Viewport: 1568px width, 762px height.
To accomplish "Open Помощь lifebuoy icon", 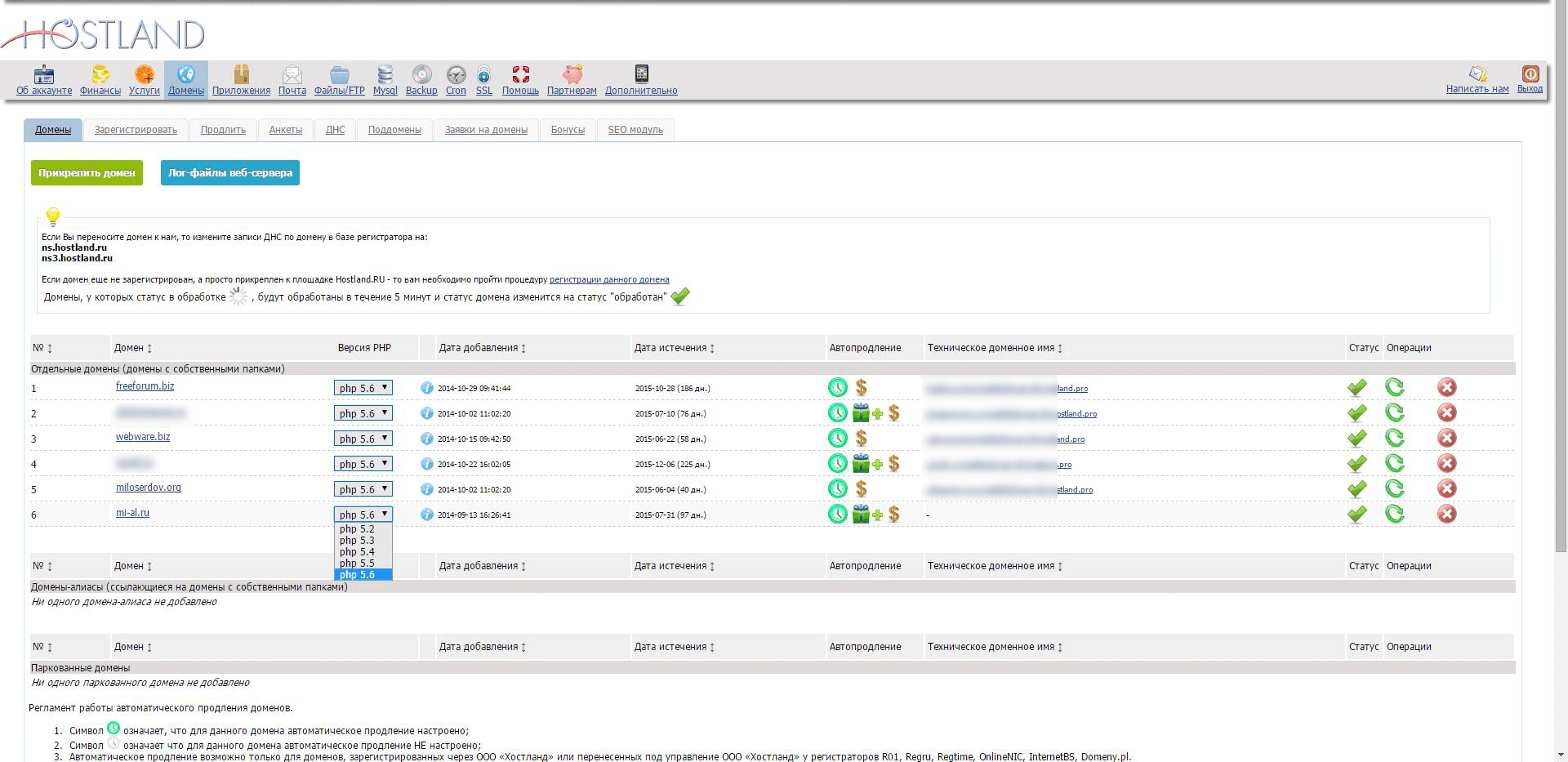I will pos(520,75).
